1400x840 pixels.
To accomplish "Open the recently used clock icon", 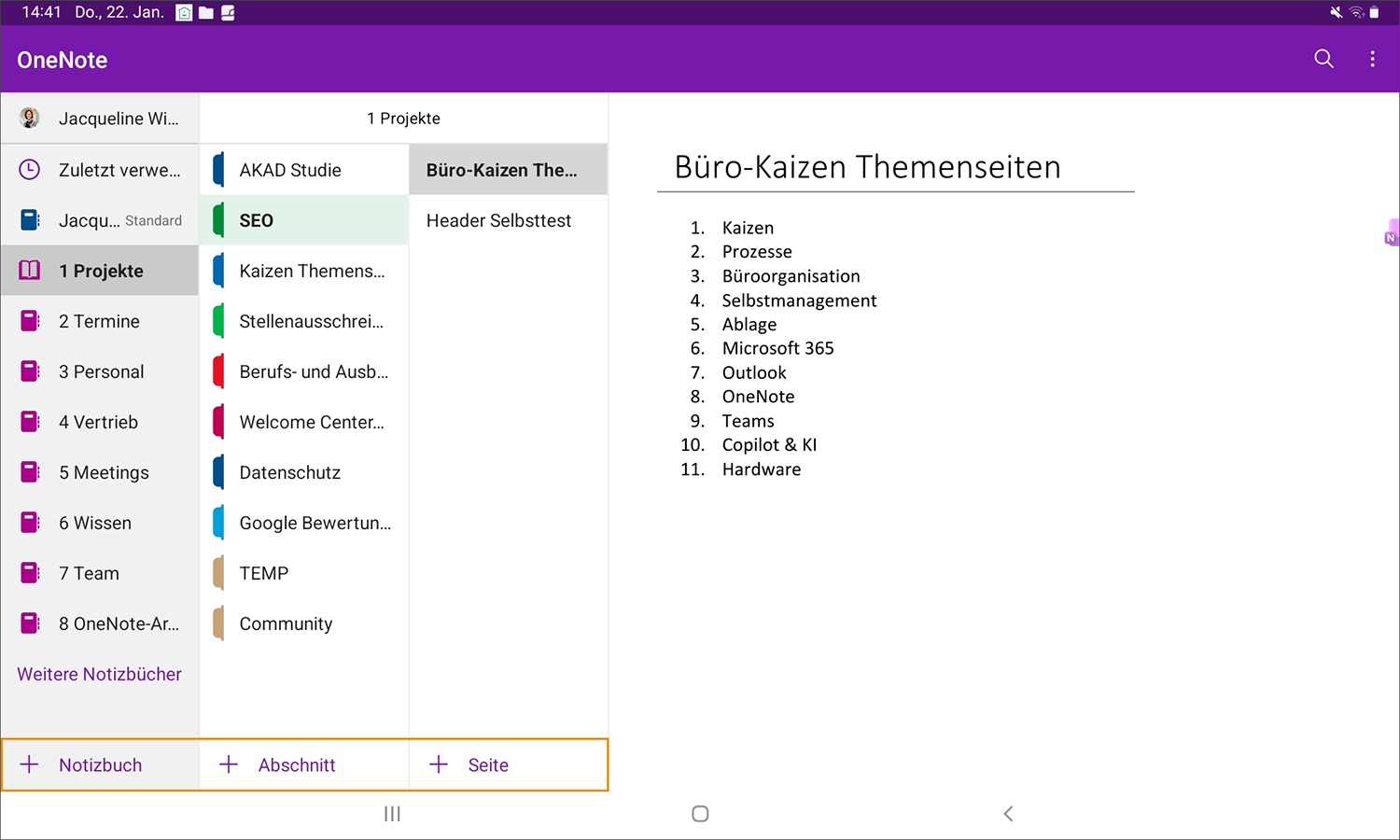I will coord(30,169).
